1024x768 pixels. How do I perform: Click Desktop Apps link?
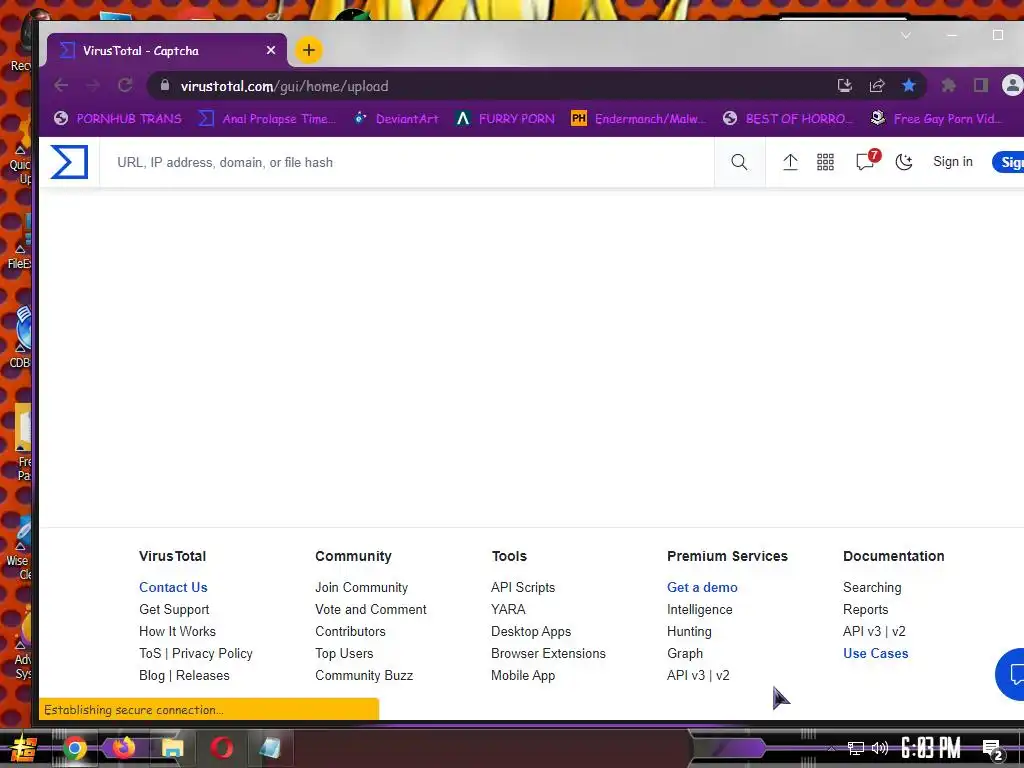coord(531,632)
